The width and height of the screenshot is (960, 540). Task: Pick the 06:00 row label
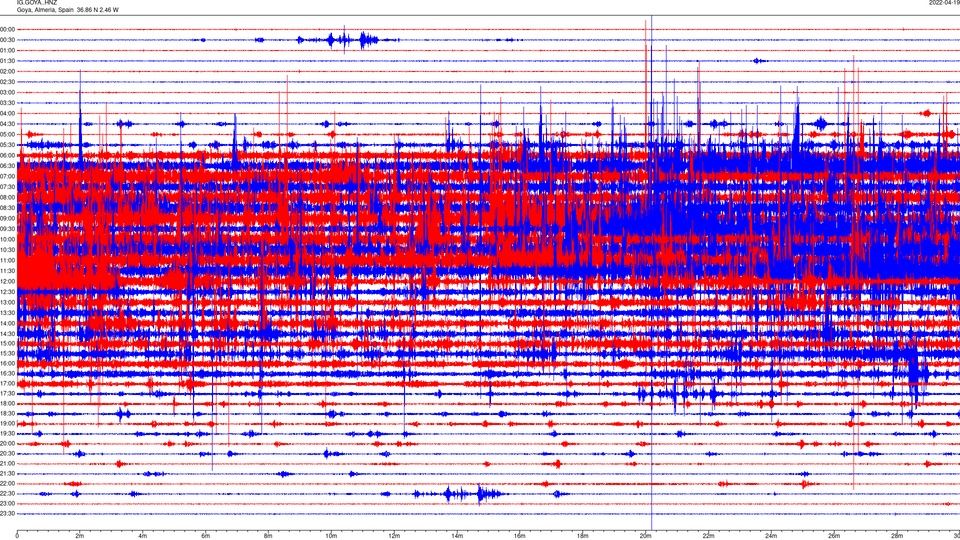(7, 156)
